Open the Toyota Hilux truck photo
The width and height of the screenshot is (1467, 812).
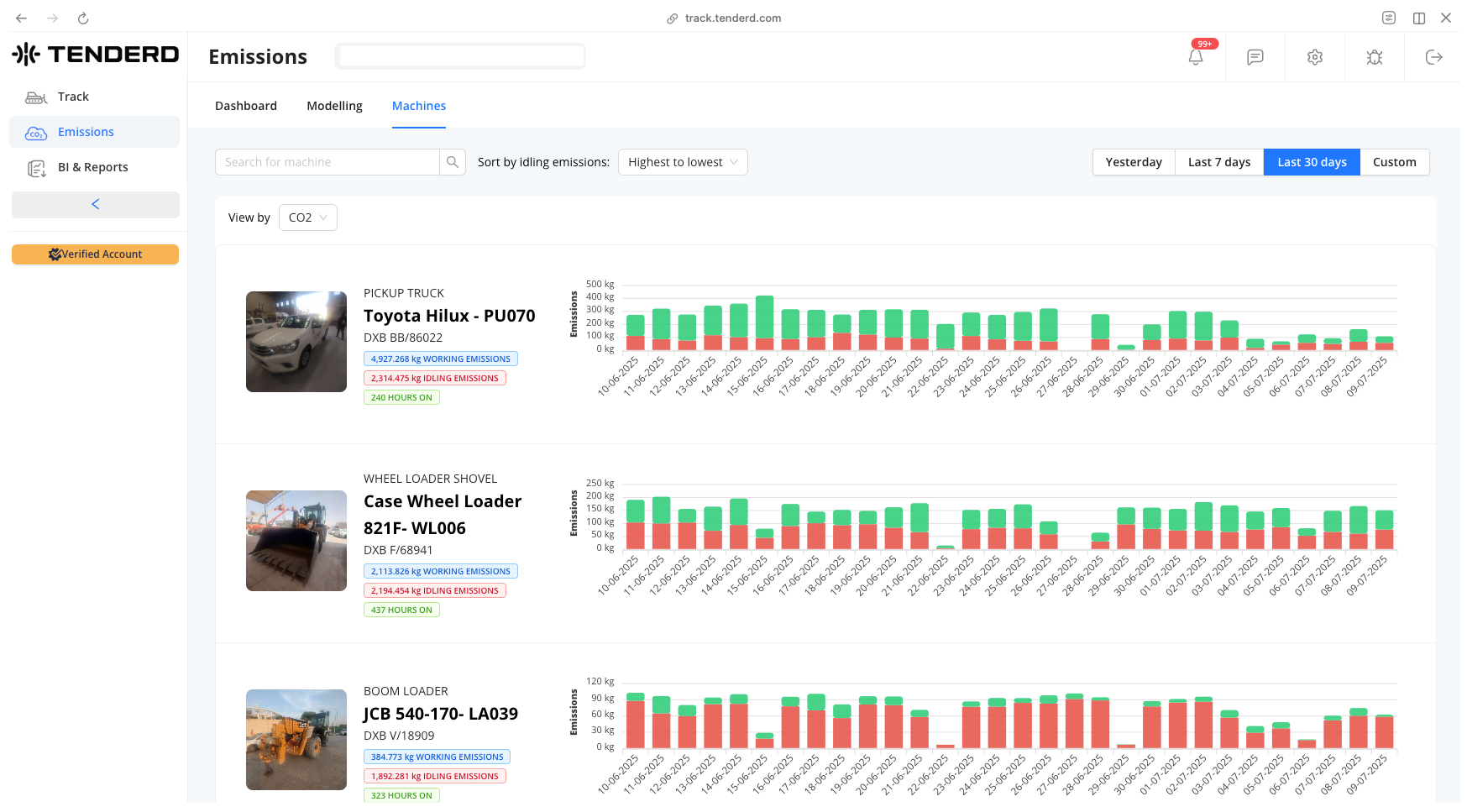296,342
